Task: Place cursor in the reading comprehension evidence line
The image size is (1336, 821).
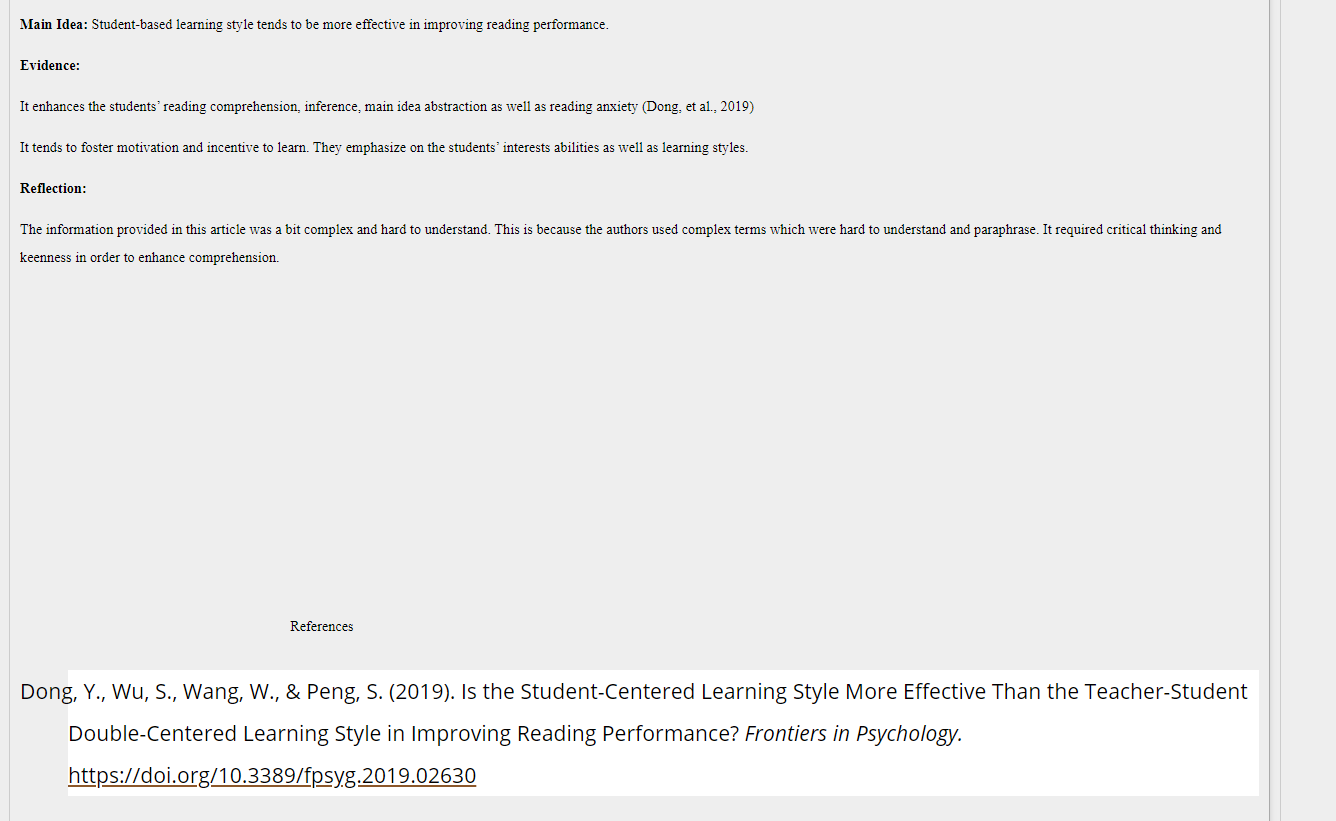Action: tap(387, 107)
